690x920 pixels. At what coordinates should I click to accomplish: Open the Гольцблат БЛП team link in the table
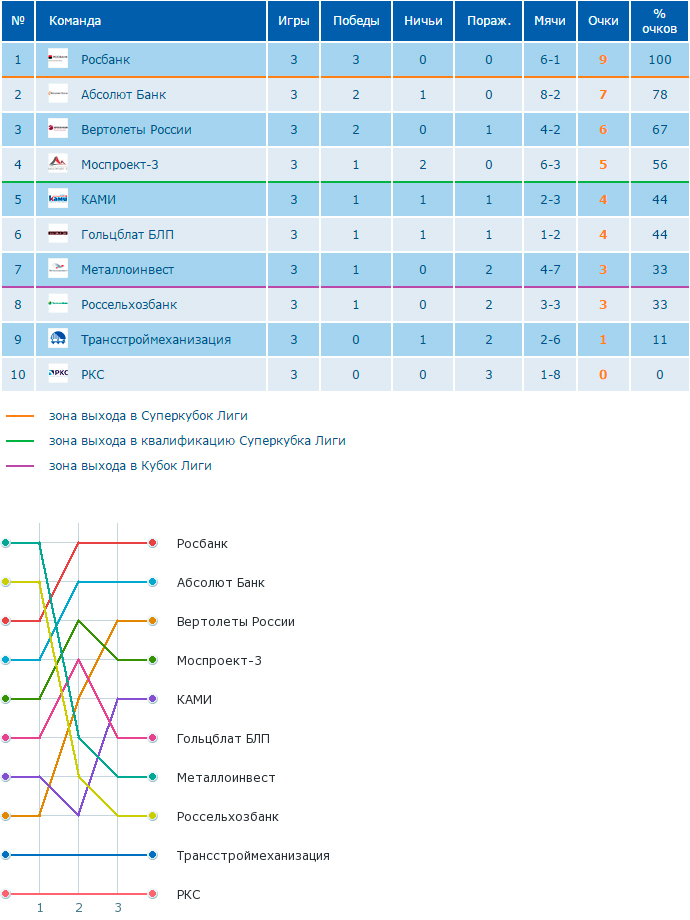127,235
